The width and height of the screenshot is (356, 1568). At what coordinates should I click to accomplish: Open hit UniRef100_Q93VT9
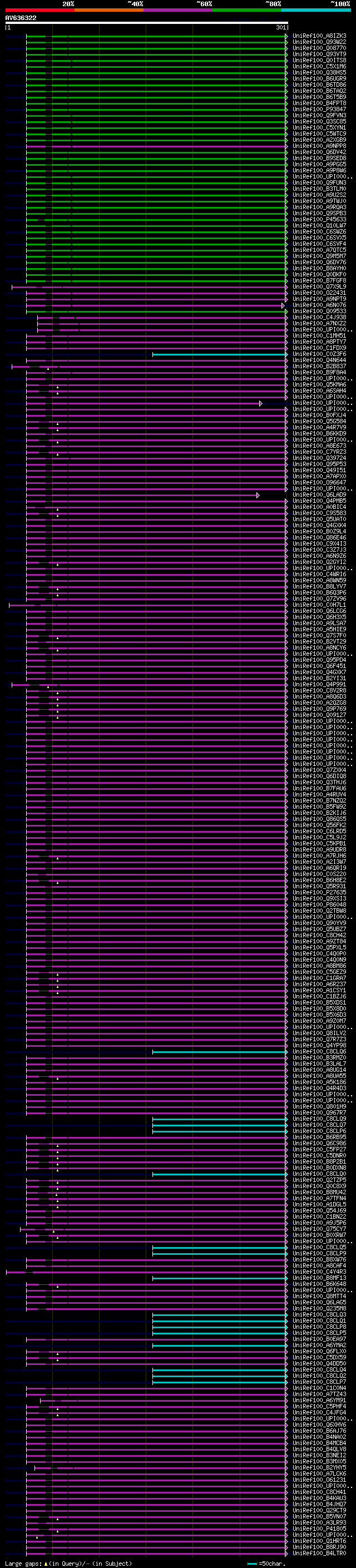click(x=319, y=54)
